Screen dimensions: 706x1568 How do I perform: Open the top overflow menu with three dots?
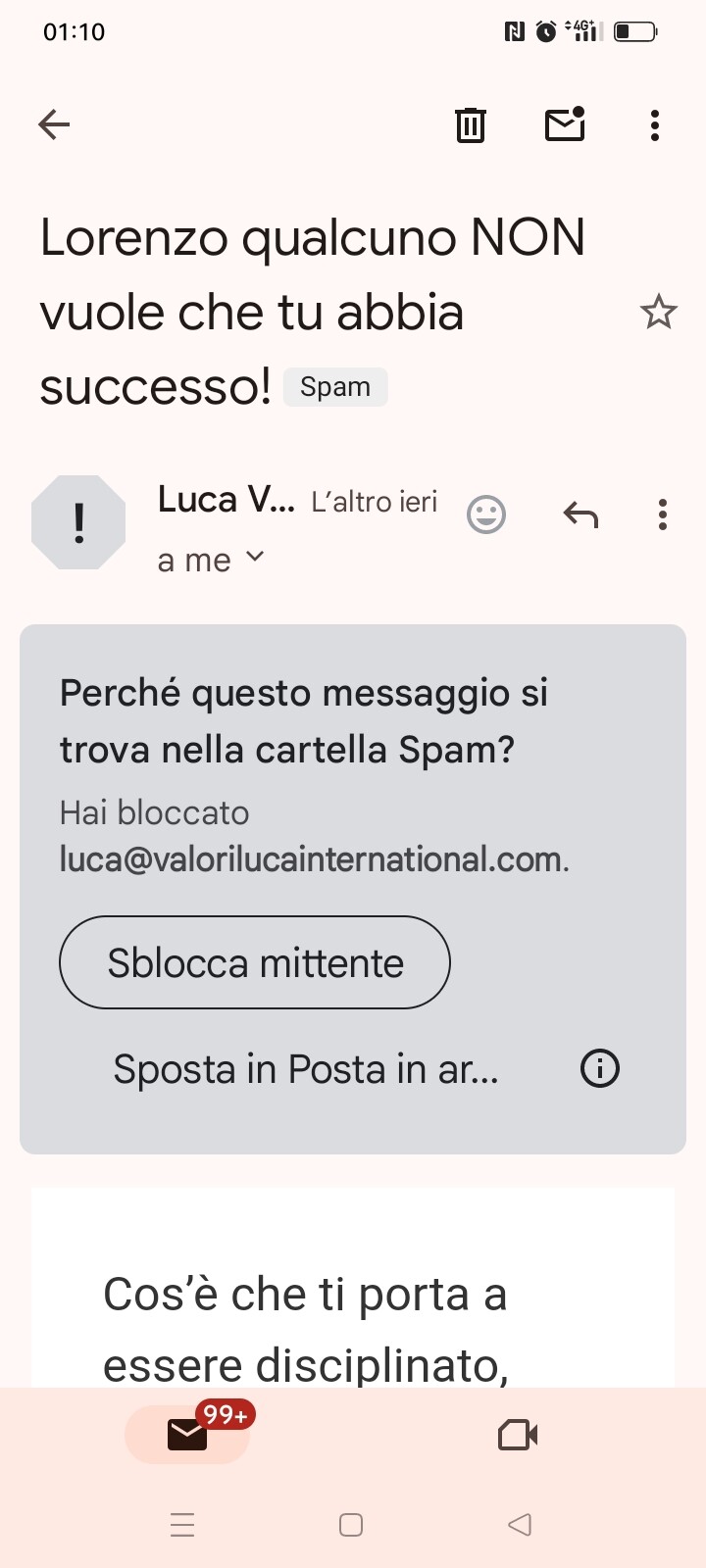655,125
